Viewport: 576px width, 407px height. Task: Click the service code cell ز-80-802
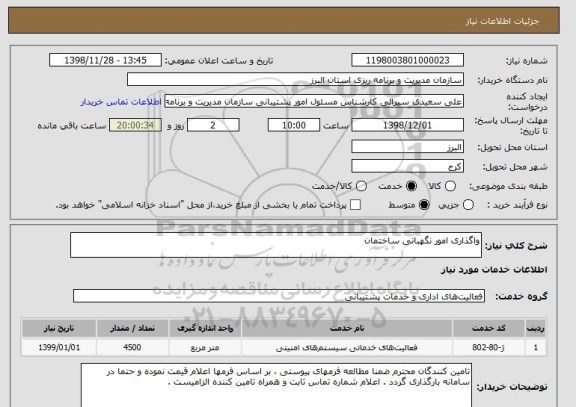[x=489, y=347]
